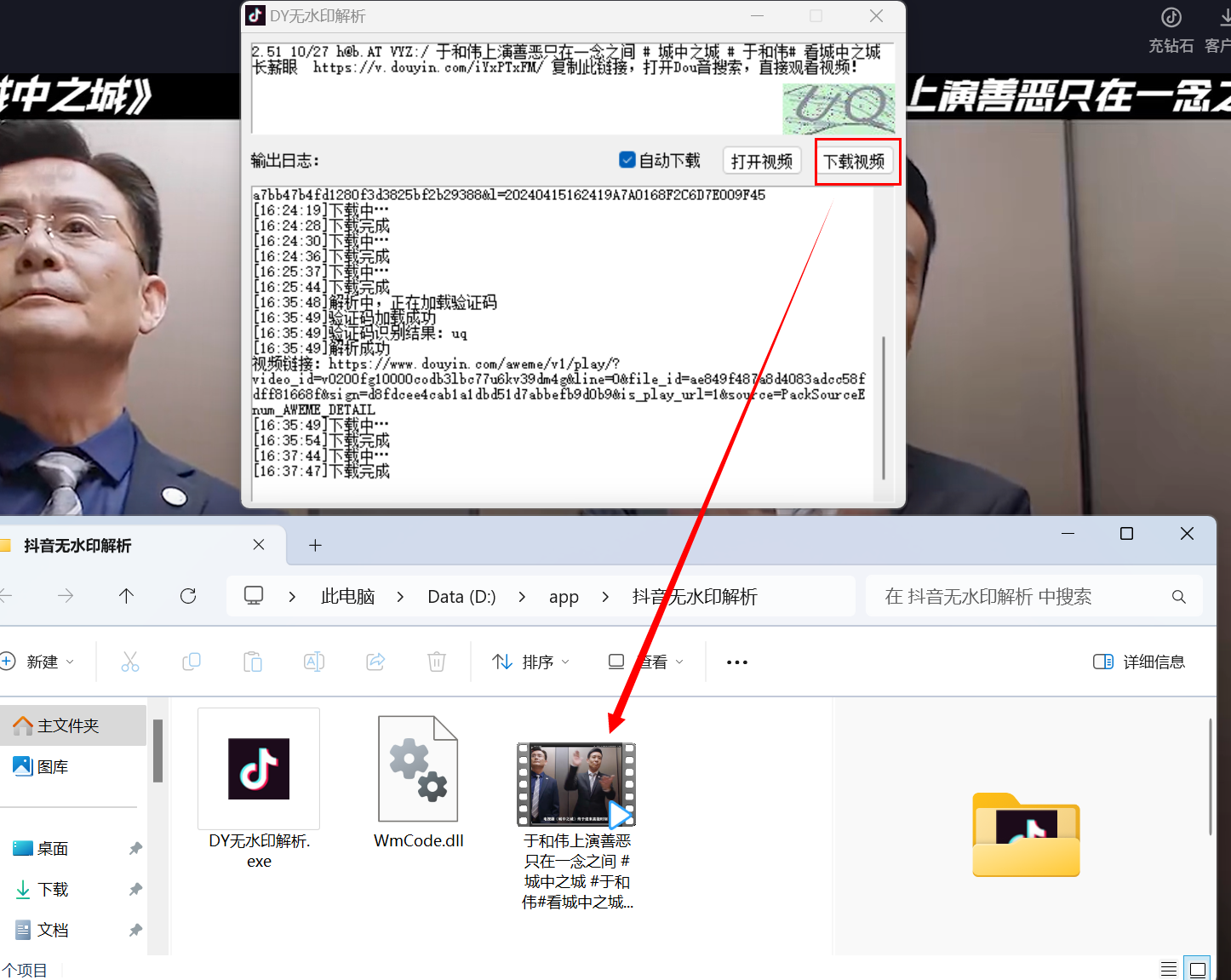1231x980 pixels.
Task: Open a new Explorer tab with plus button
Action: point(315,545)
